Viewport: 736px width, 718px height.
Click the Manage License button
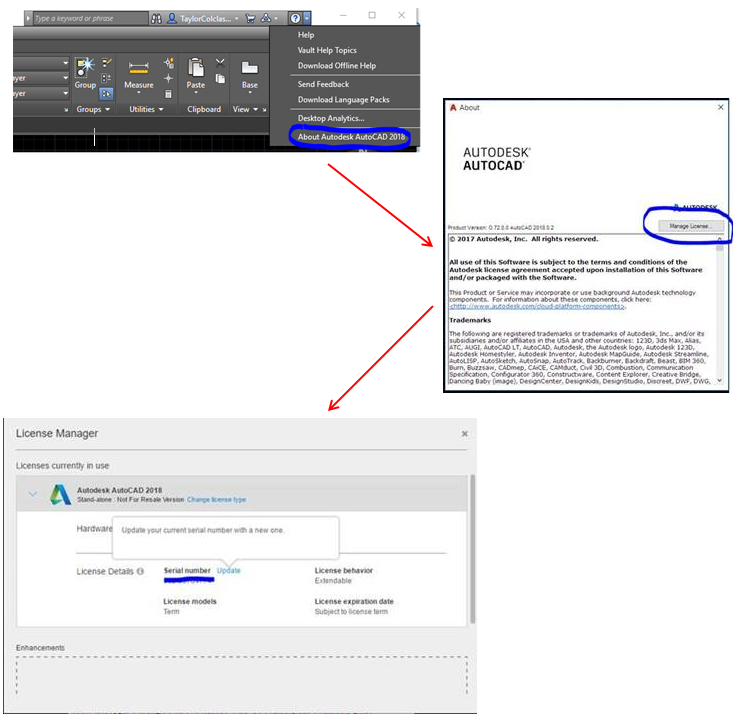[690, 226]
